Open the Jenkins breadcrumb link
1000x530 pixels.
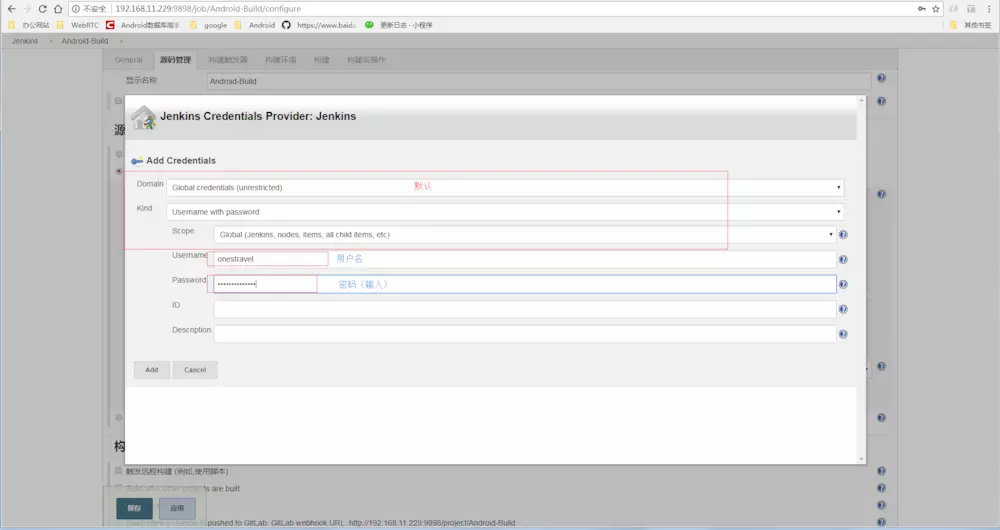coord(25,41)
